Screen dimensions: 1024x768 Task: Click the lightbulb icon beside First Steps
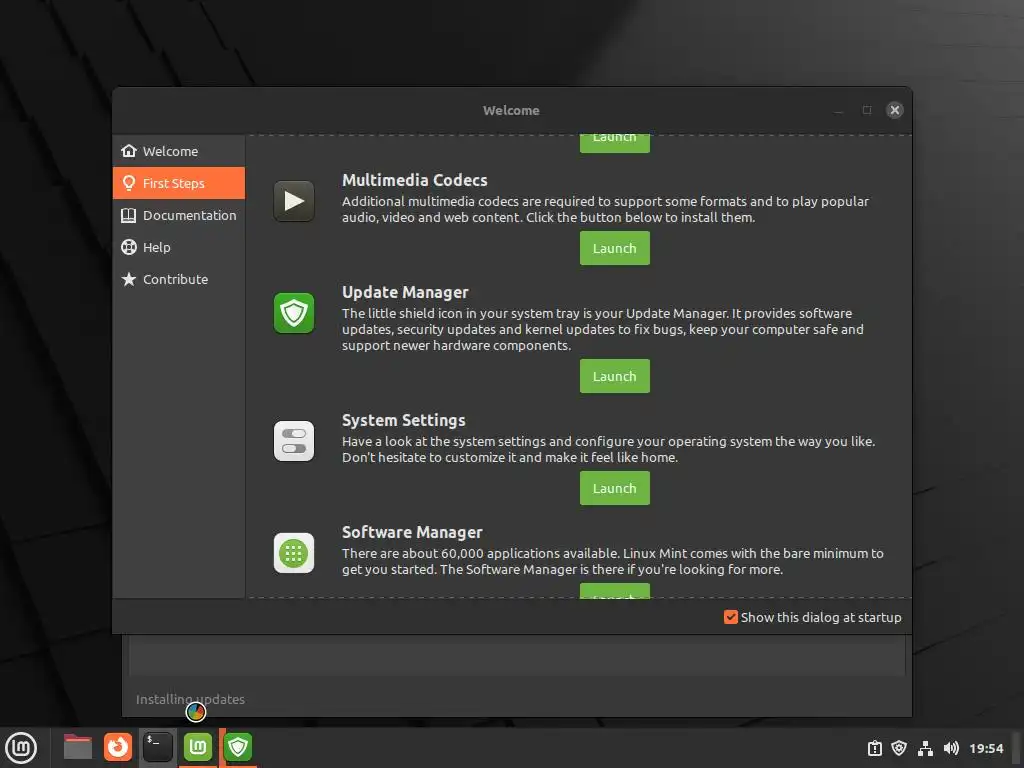pos(129,183)
